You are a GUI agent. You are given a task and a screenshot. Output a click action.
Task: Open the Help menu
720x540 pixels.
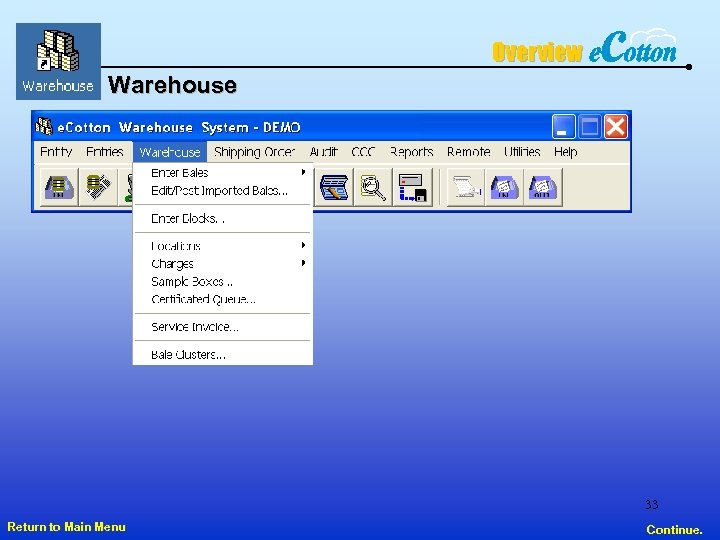coord(565,152)
